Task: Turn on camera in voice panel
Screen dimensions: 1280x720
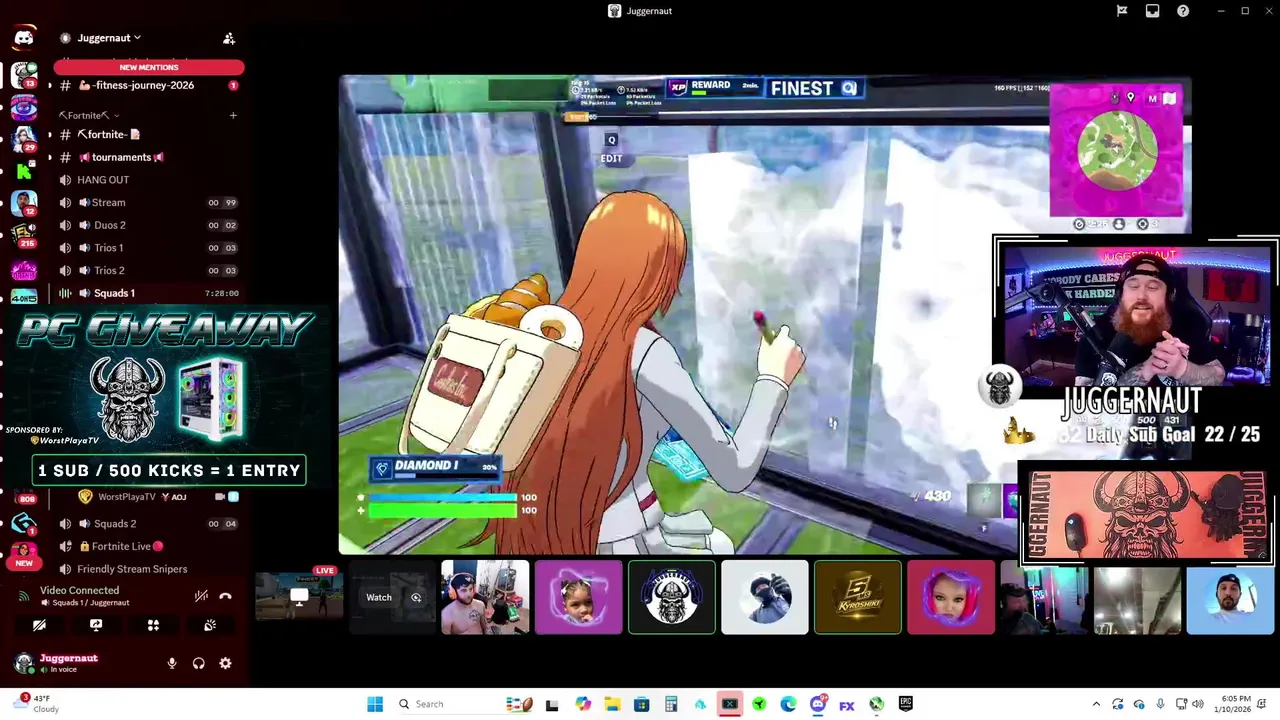Action: (x=39, y=625)
